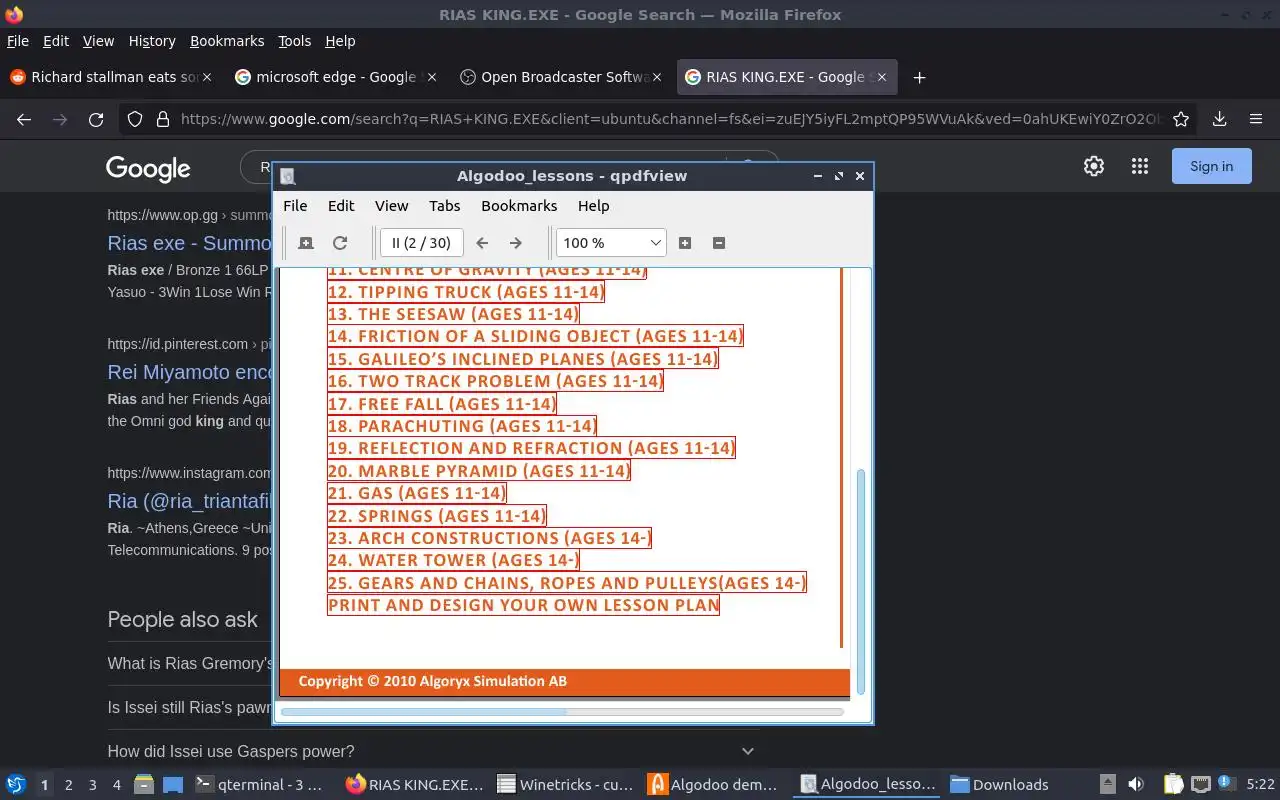Open lesson 19. REFLECTION AND REFRACTION
This screenshot has width=1280, height=800.
(531, 448)
